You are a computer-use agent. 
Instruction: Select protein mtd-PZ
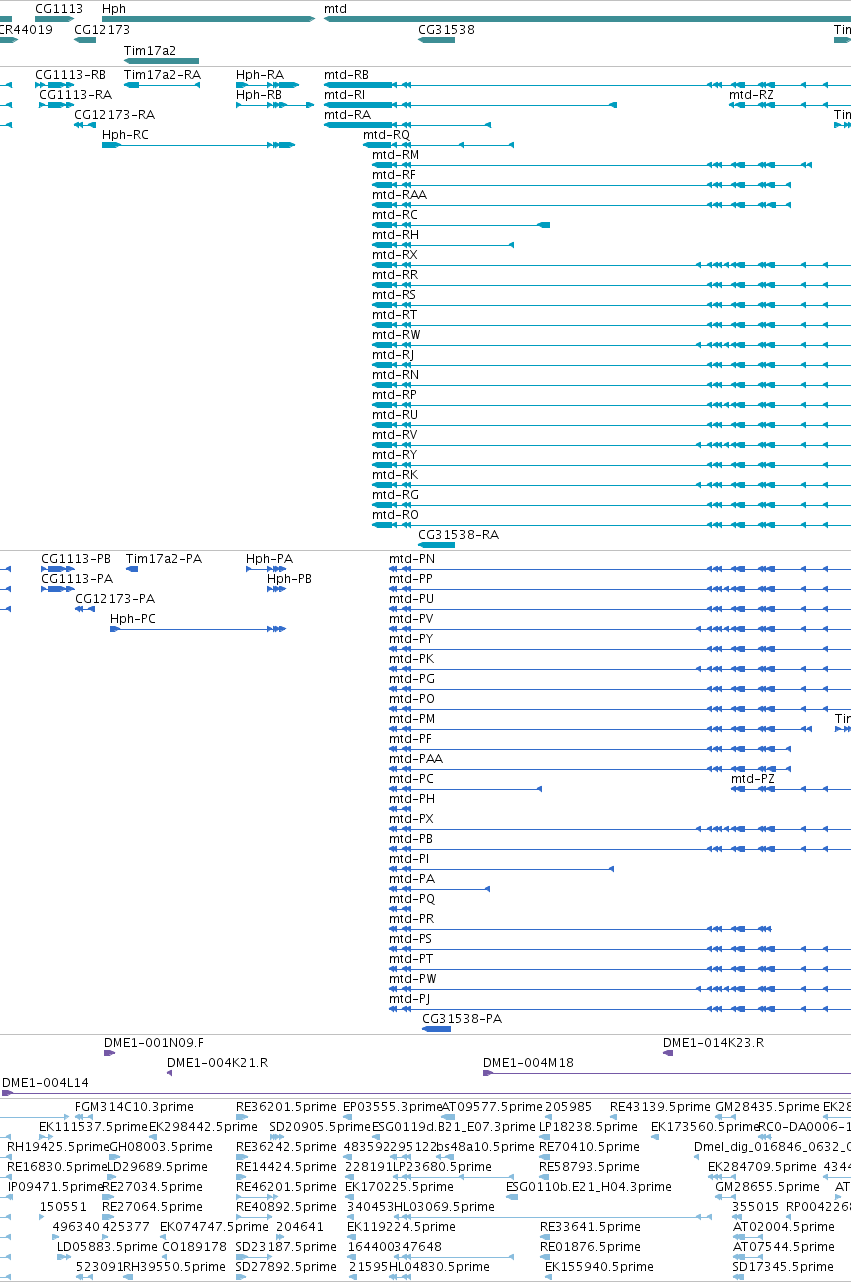(x=753, y=779)
